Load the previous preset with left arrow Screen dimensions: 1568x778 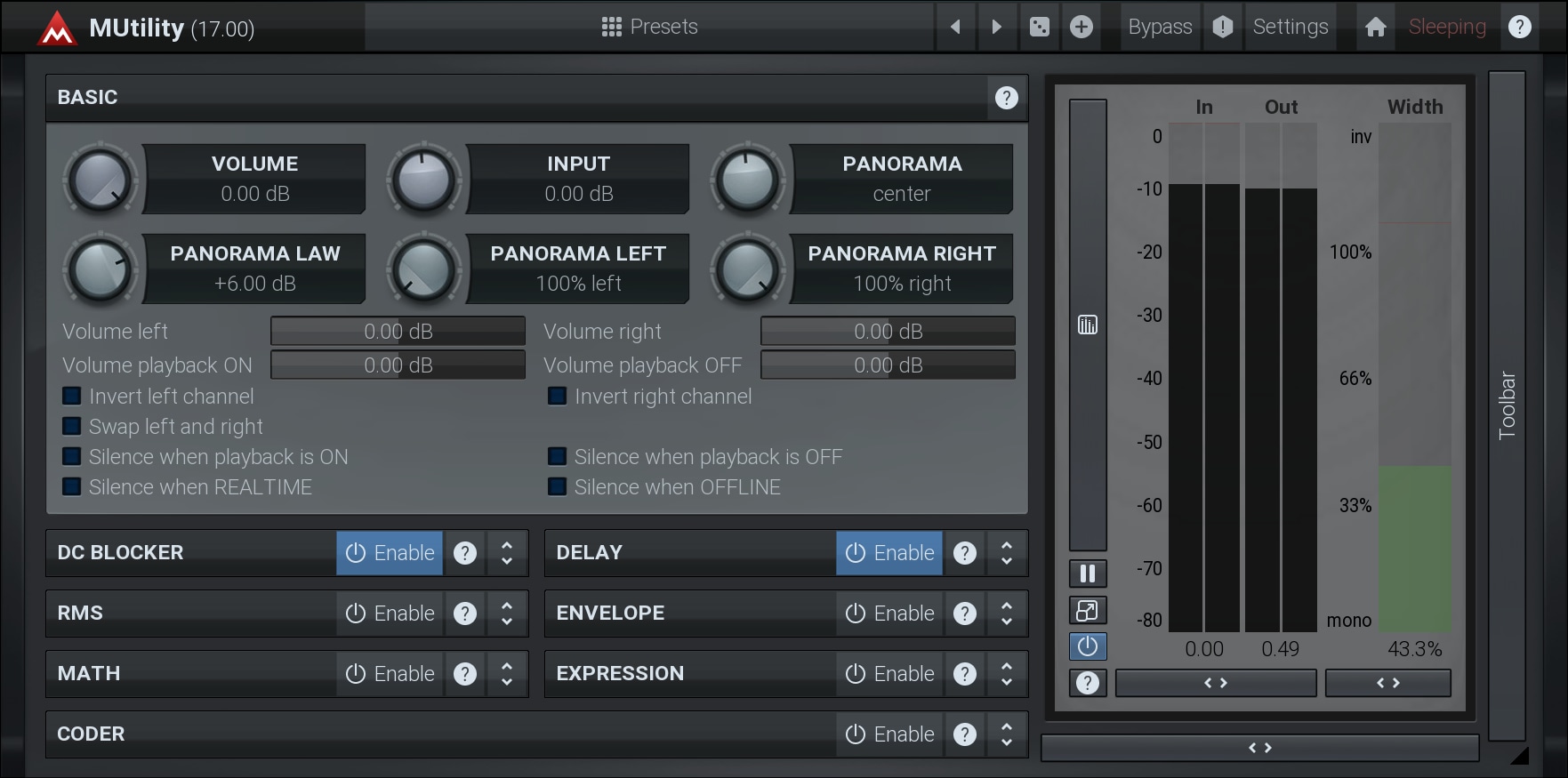click(955, 27)
